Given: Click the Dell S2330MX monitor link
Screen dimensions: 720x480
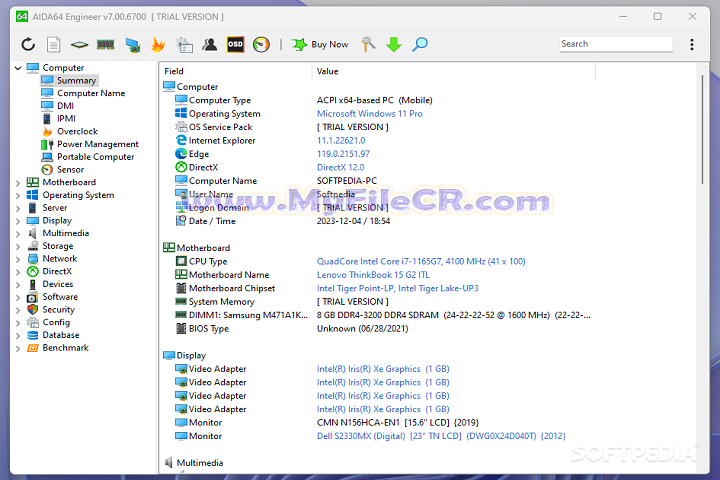Looking at the screenshot, I should click(x=441, y=436).
